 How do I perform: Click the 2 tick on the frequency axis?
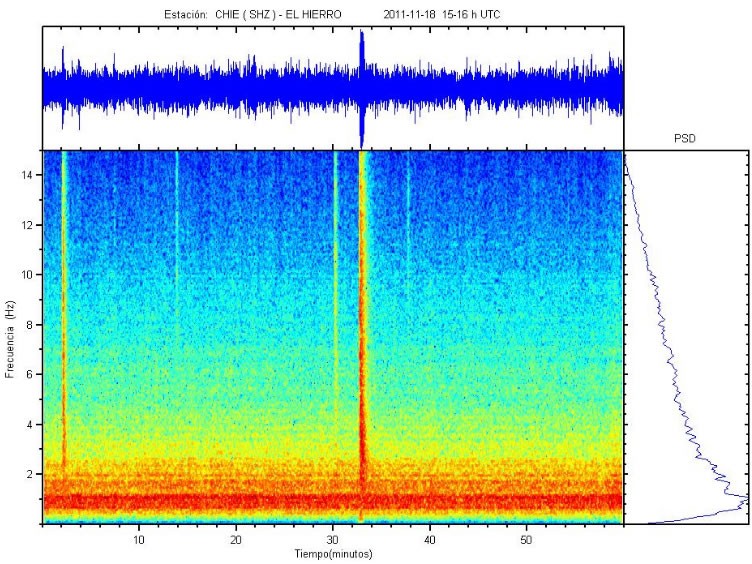tap(33, 474)
